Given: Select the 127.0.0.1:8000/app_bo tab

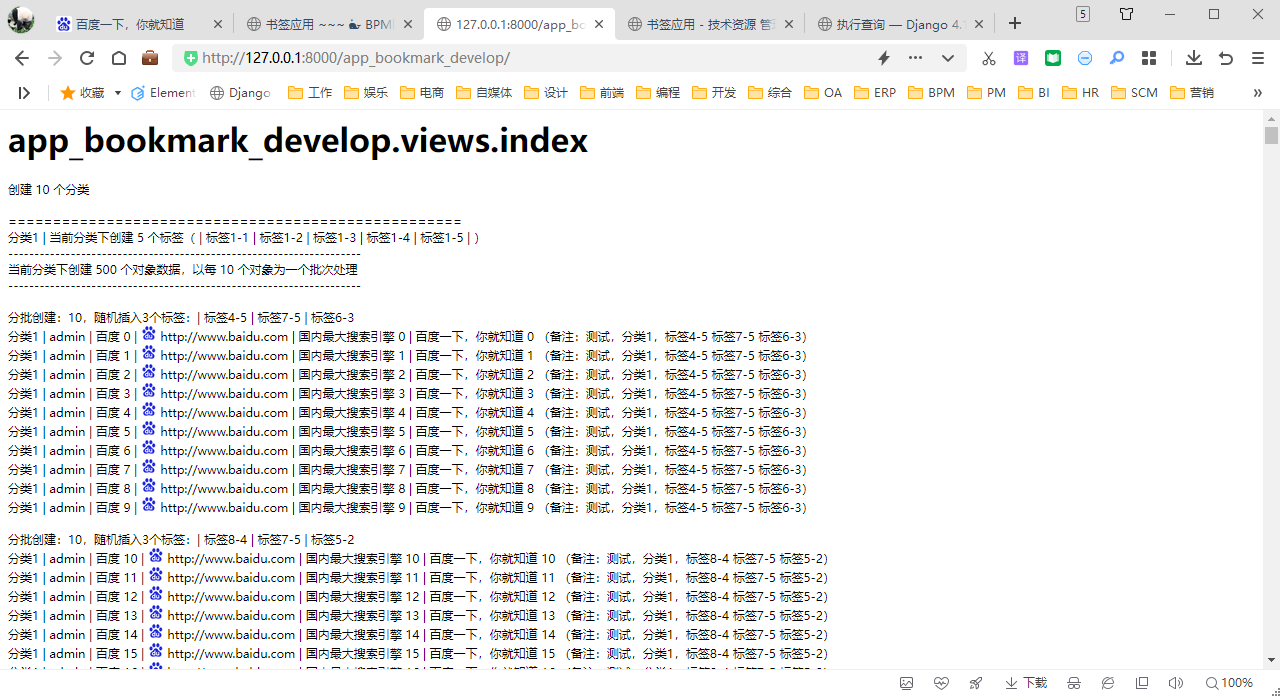Looking at the screenshot, I should (519, 24).
